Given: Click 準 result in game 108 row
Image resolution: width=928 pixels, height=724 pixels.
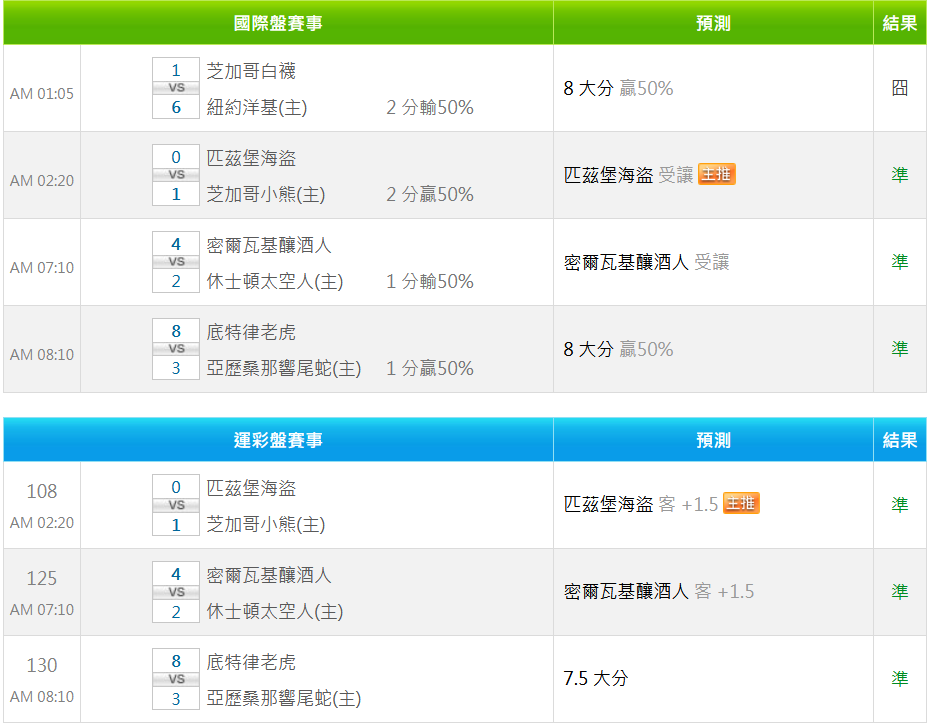Looking at the screenshot, I should 900,504.
